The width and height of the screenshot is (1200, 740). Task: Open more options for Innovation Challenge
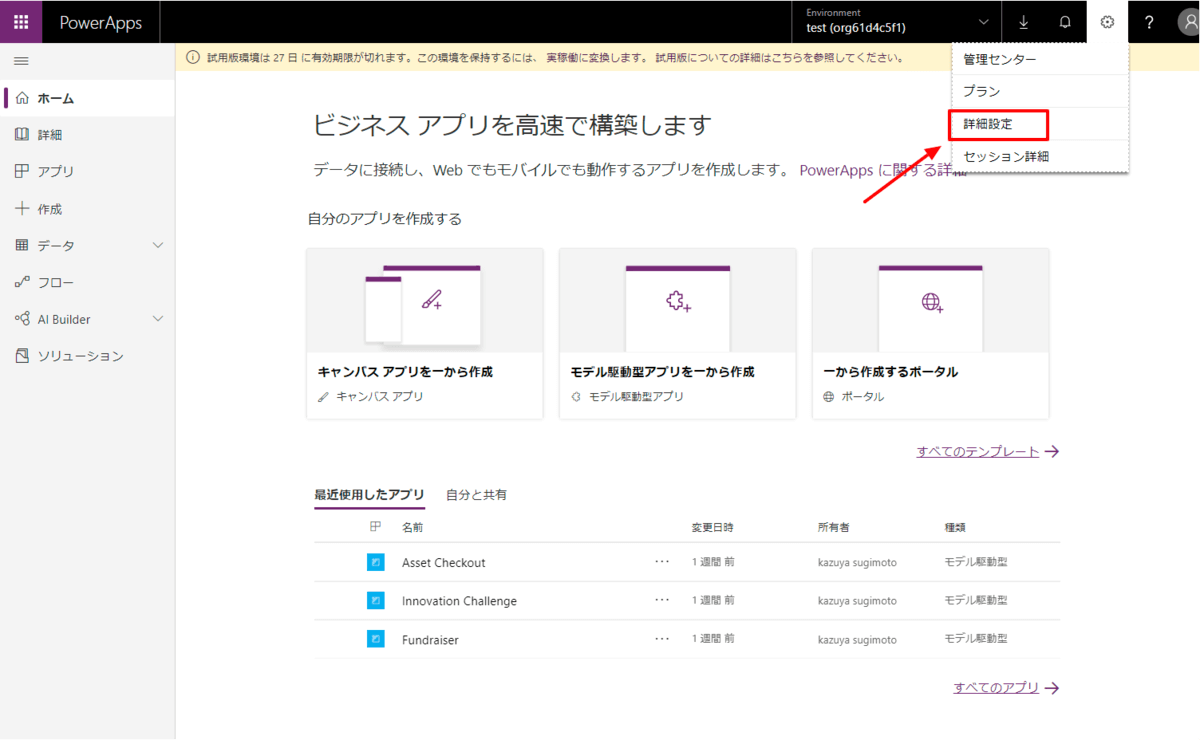tap(662, 600)
